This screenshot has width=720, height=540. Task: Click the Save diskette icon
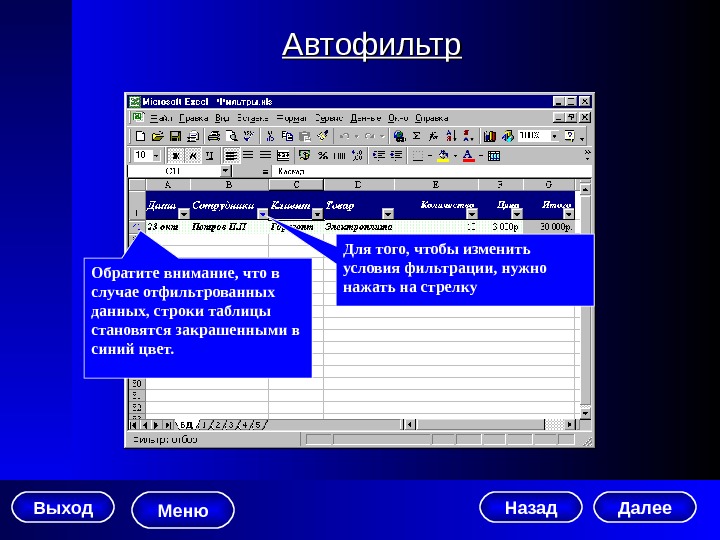[175, 136]
